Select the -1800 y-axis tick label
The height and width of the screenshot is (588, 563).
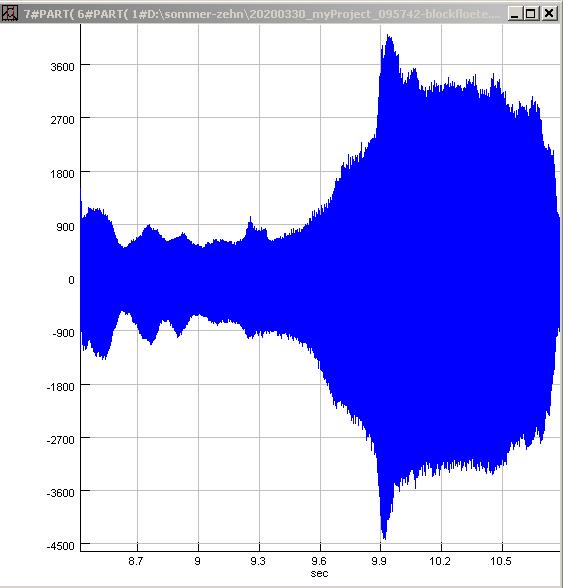[x=61, y=387]
